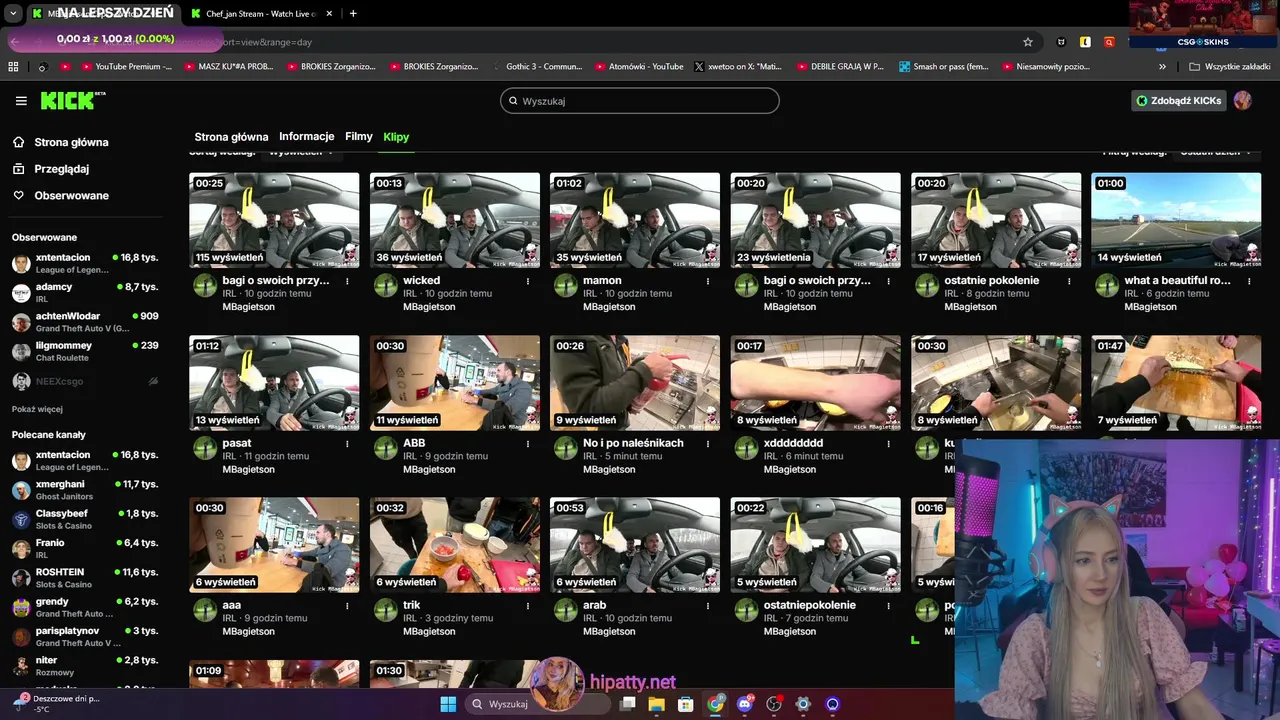Play the 'pasat' clip thumbnail
The image size is (1280, 720).
274,383
